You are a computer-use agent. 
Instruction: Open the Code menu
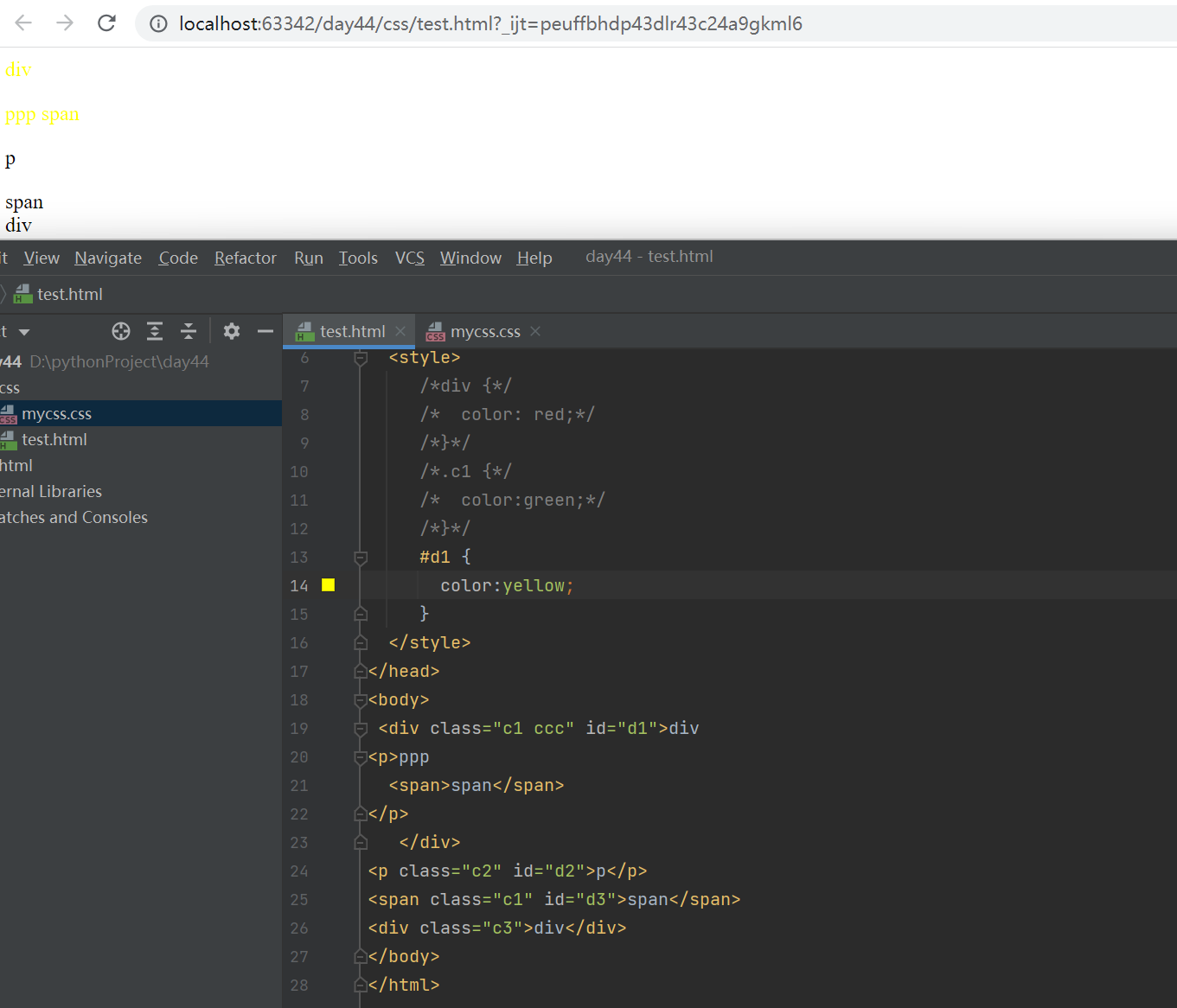tap(178, 258)
